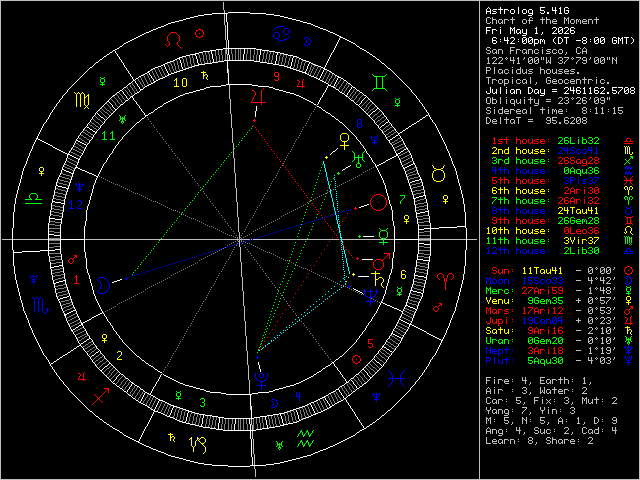Click the large green Uranus symbol inside the wheel

[x=359, y=159]
